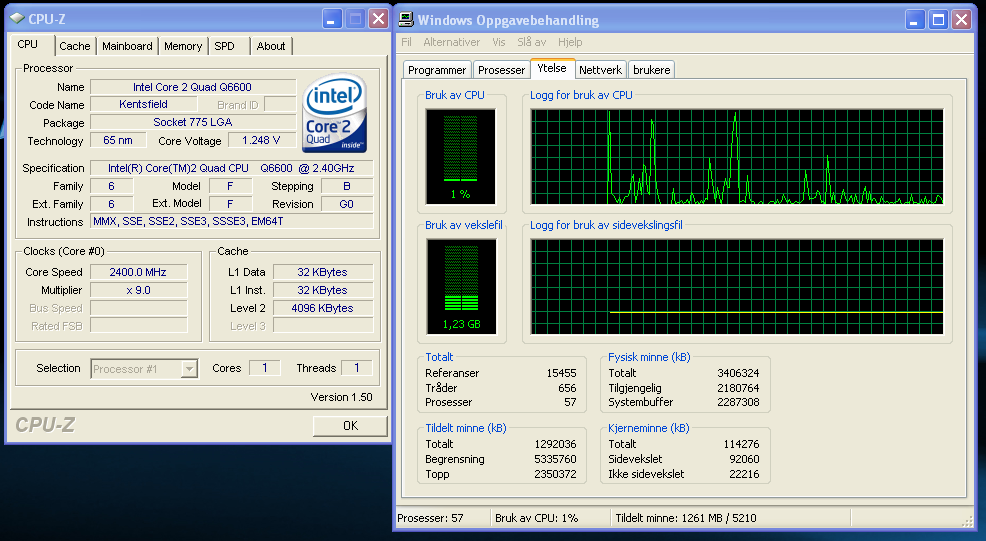
Task: Click the Name field Intel Core 2 Quad Q6600
Action: click(192, 87)
